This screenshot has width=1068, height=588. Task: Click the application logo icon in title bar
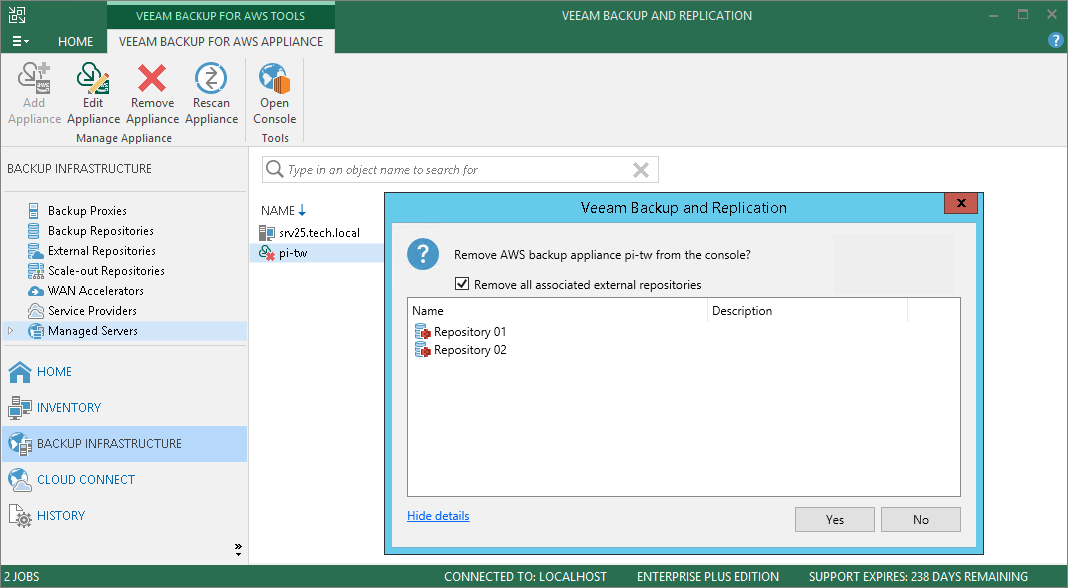(17, 15)
